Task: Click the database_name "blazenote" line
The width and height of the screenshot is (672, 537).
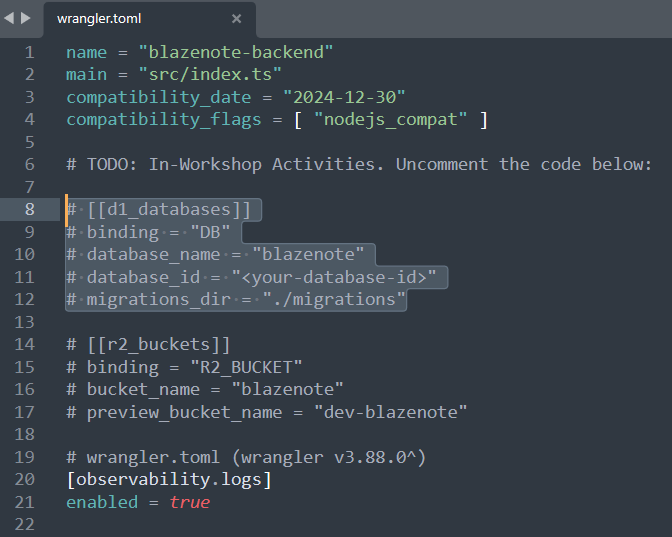Action: pos(215,255)
